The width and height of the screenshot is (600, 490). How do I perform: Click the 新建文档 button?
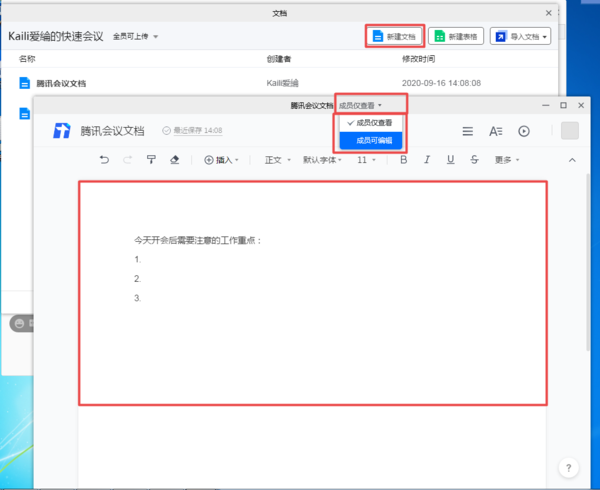(x=394, y=37)
